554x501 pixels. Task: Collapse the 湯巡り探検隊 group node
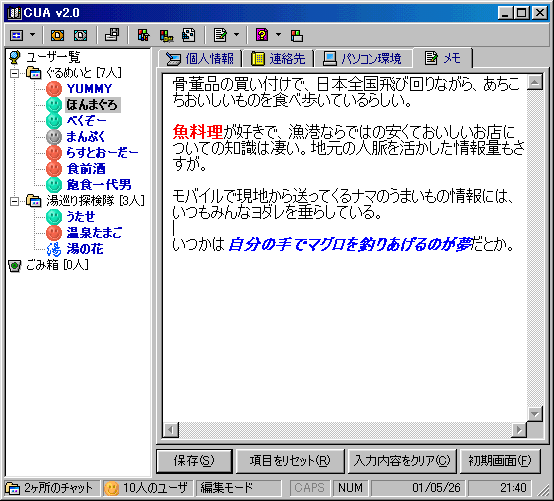click(x=14, y=201)
